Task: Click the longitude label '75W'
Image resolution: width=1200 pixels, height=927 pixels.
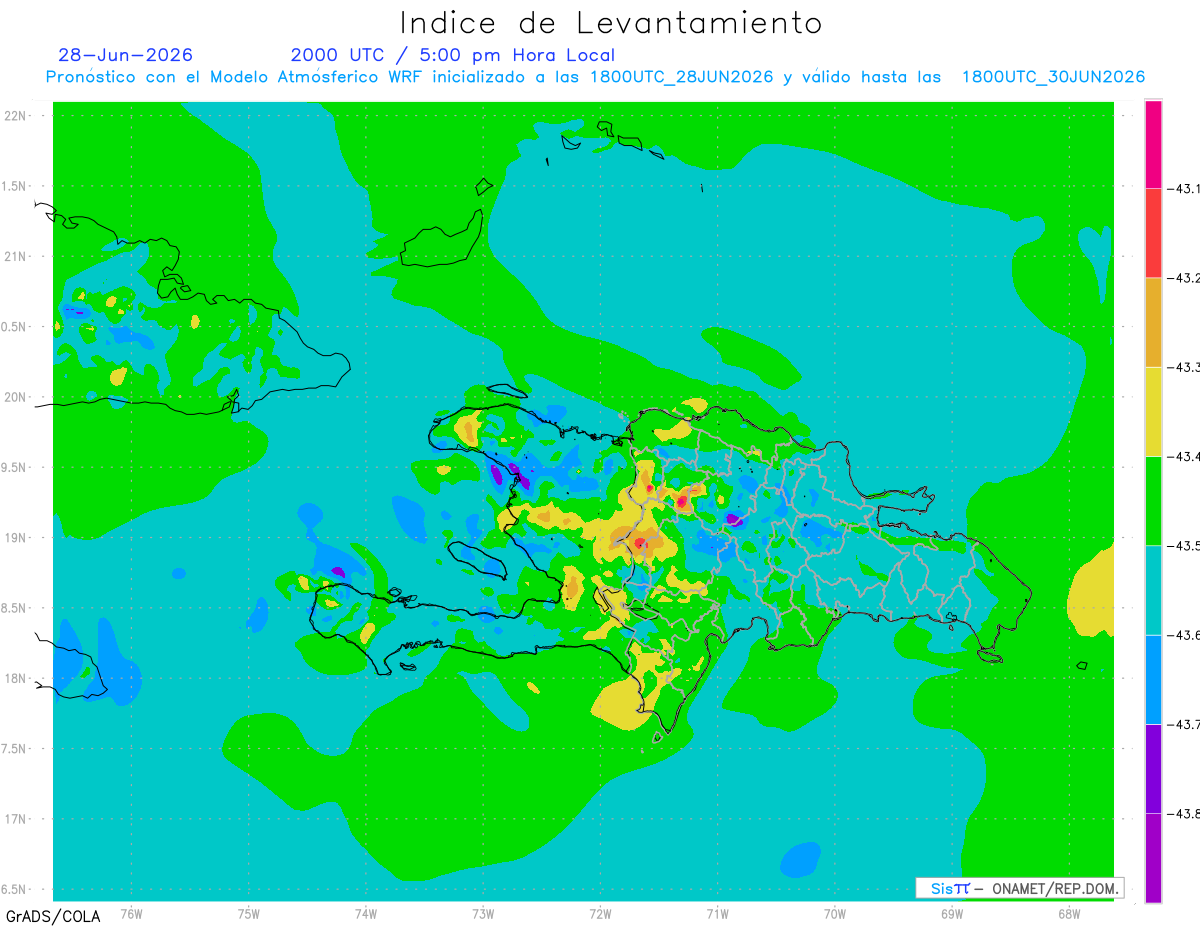Action: 249,914
